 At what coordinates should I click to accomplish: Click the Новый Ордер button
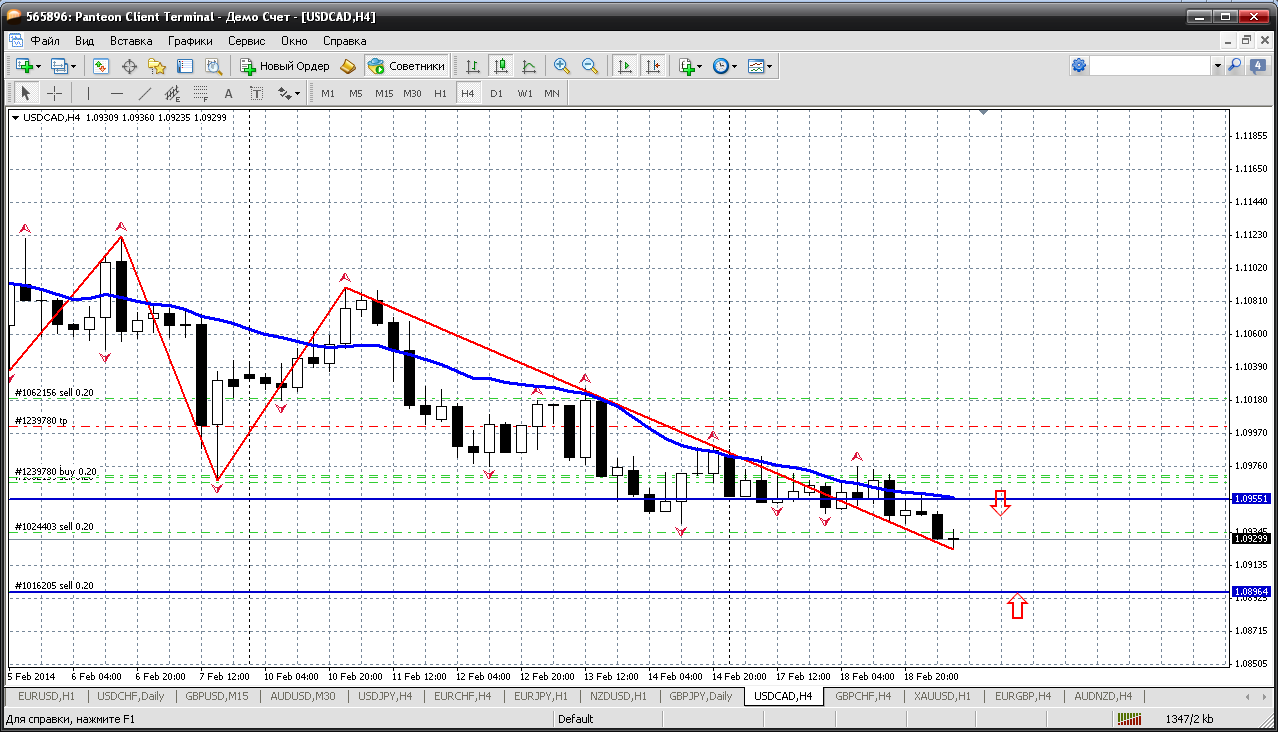285,66
